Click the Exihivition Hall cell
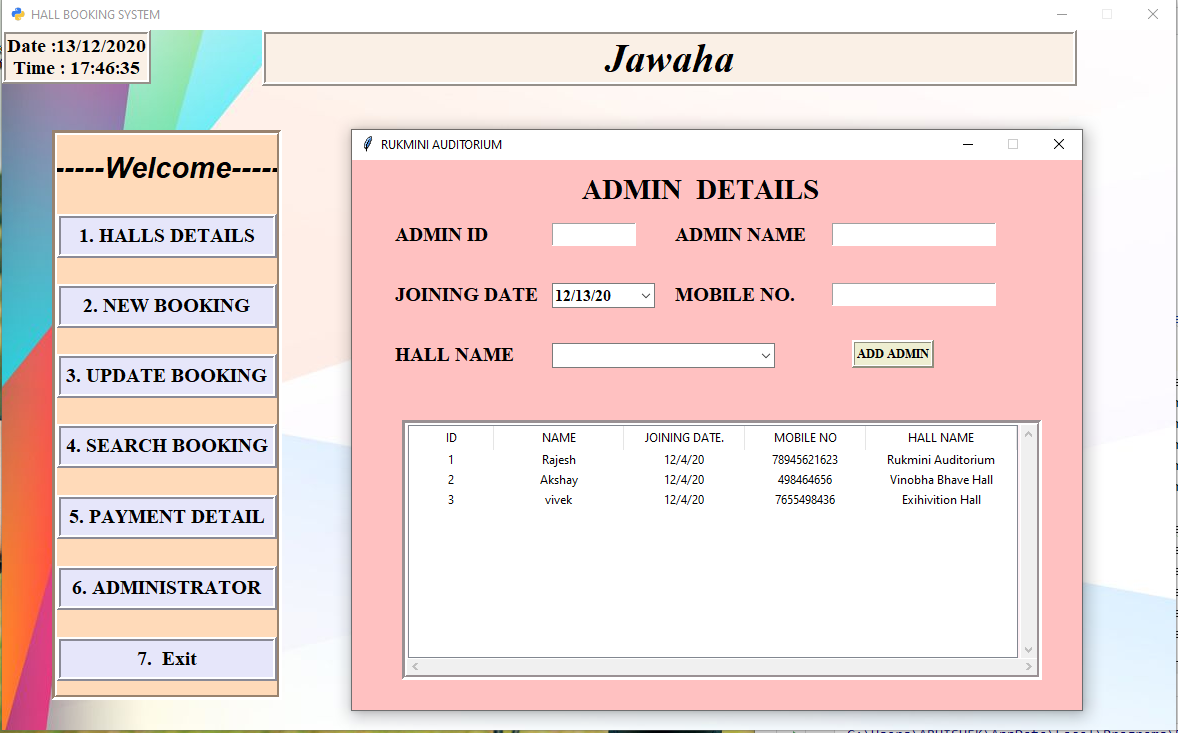This screenshot has width=1178, height=733. click(x=941, y=500)
